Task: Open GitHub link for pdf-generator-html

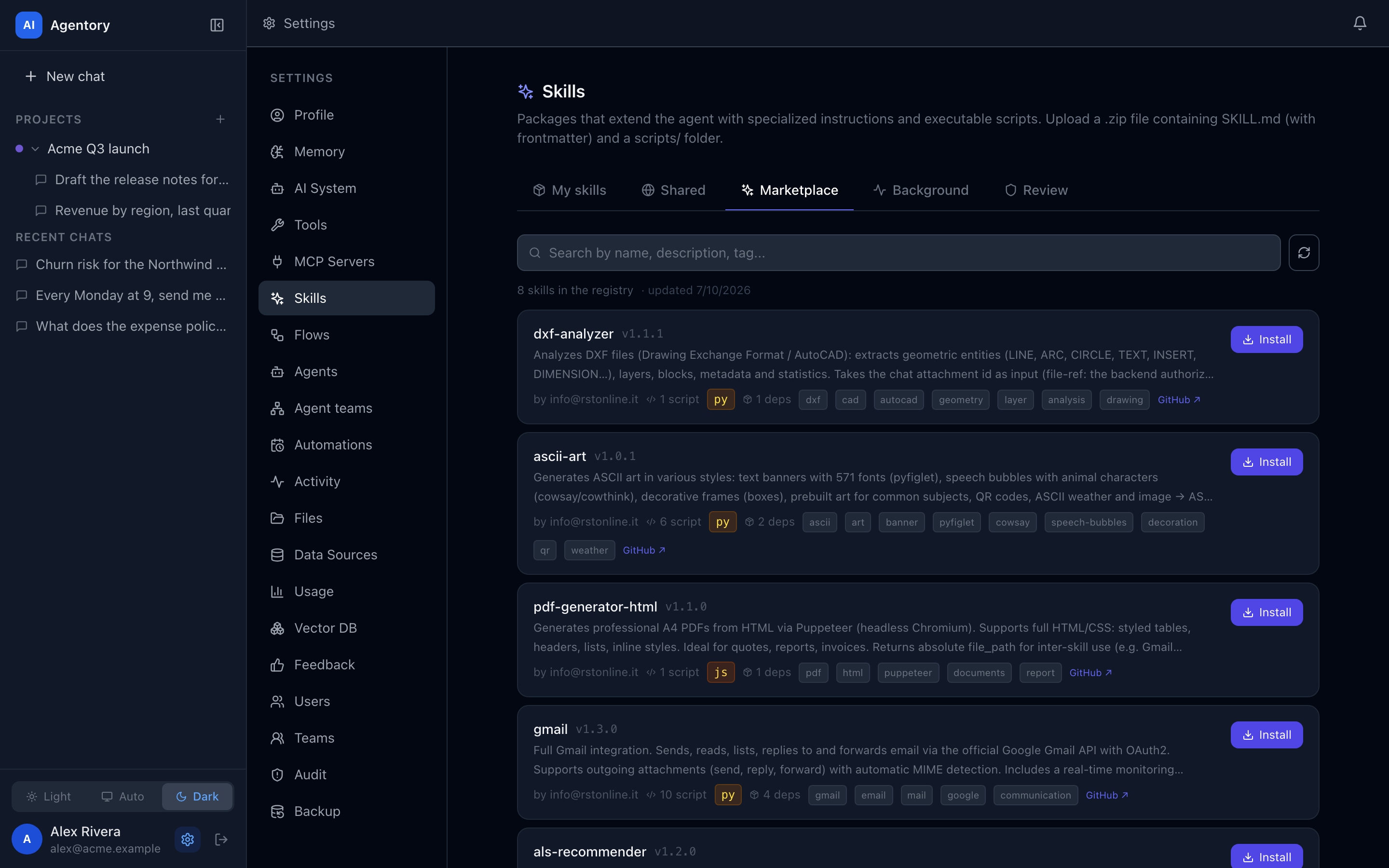Action: tap(1090, 672)
